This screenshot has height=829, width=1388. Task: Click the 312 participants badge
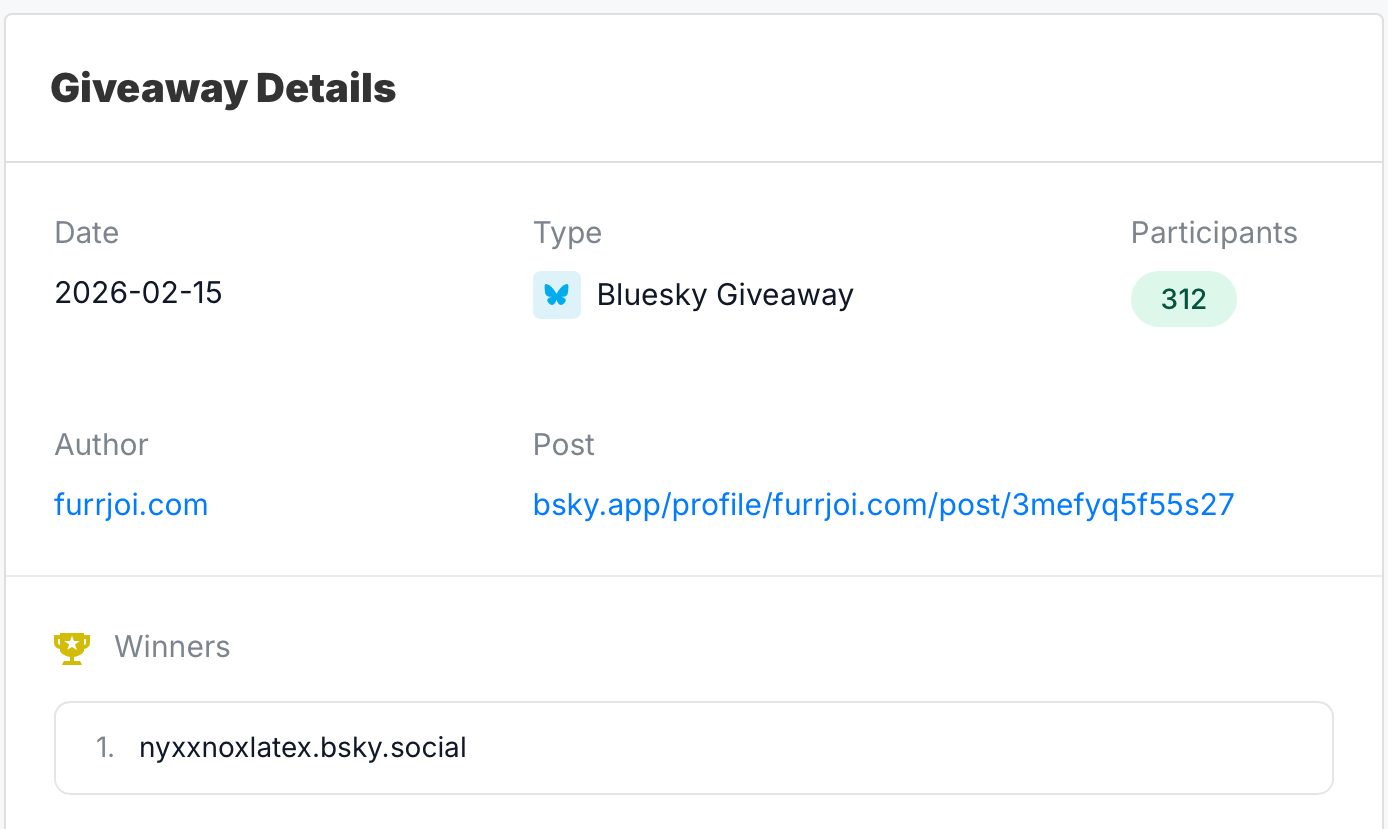tap(1183, 299)
